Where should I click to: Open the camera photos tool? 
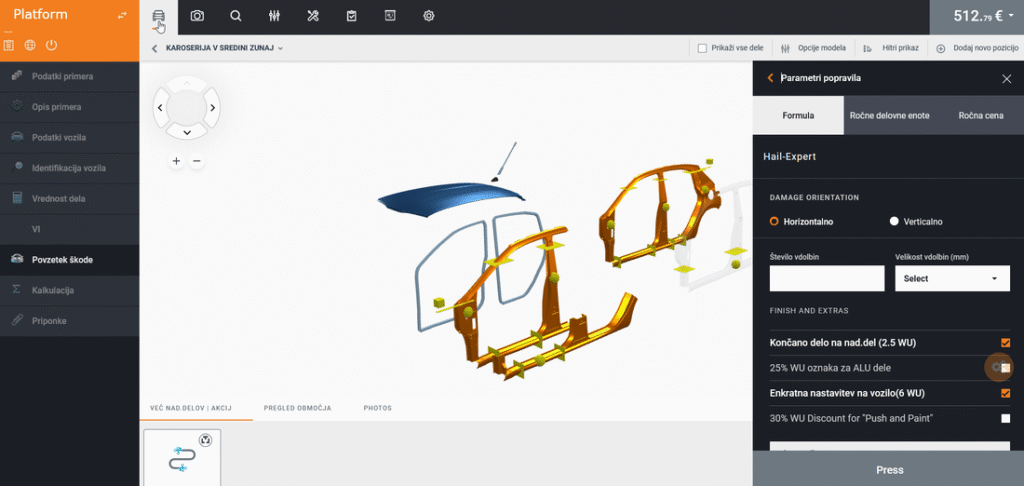(197, 16)
